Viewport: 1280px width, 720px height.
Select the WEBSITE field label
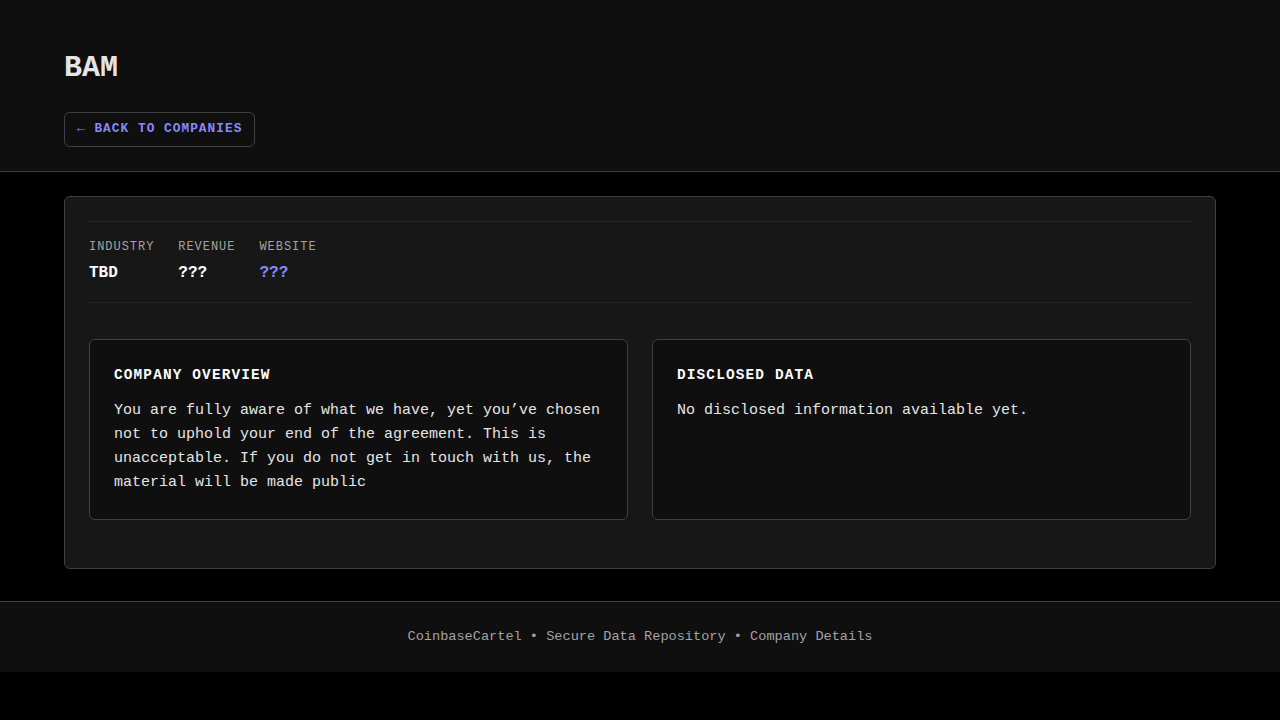287,246
